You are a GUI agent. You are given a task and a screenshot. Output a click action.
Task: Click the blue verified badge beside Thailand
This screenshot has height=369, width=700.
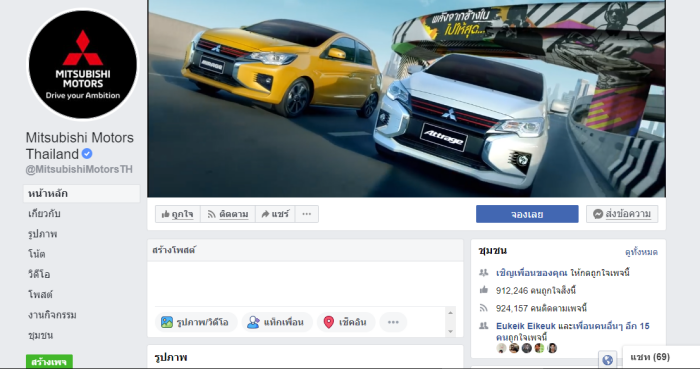pos(87,154)
